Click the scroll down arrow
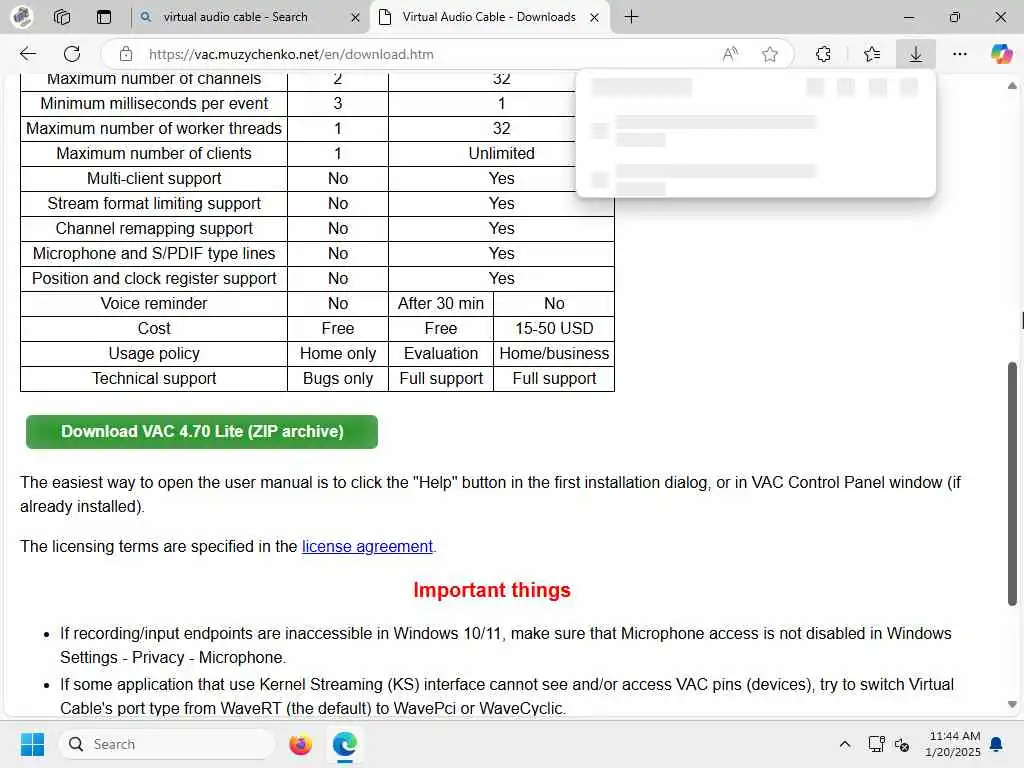Viewport: 1024px width, 768px height. [1012, 705]
